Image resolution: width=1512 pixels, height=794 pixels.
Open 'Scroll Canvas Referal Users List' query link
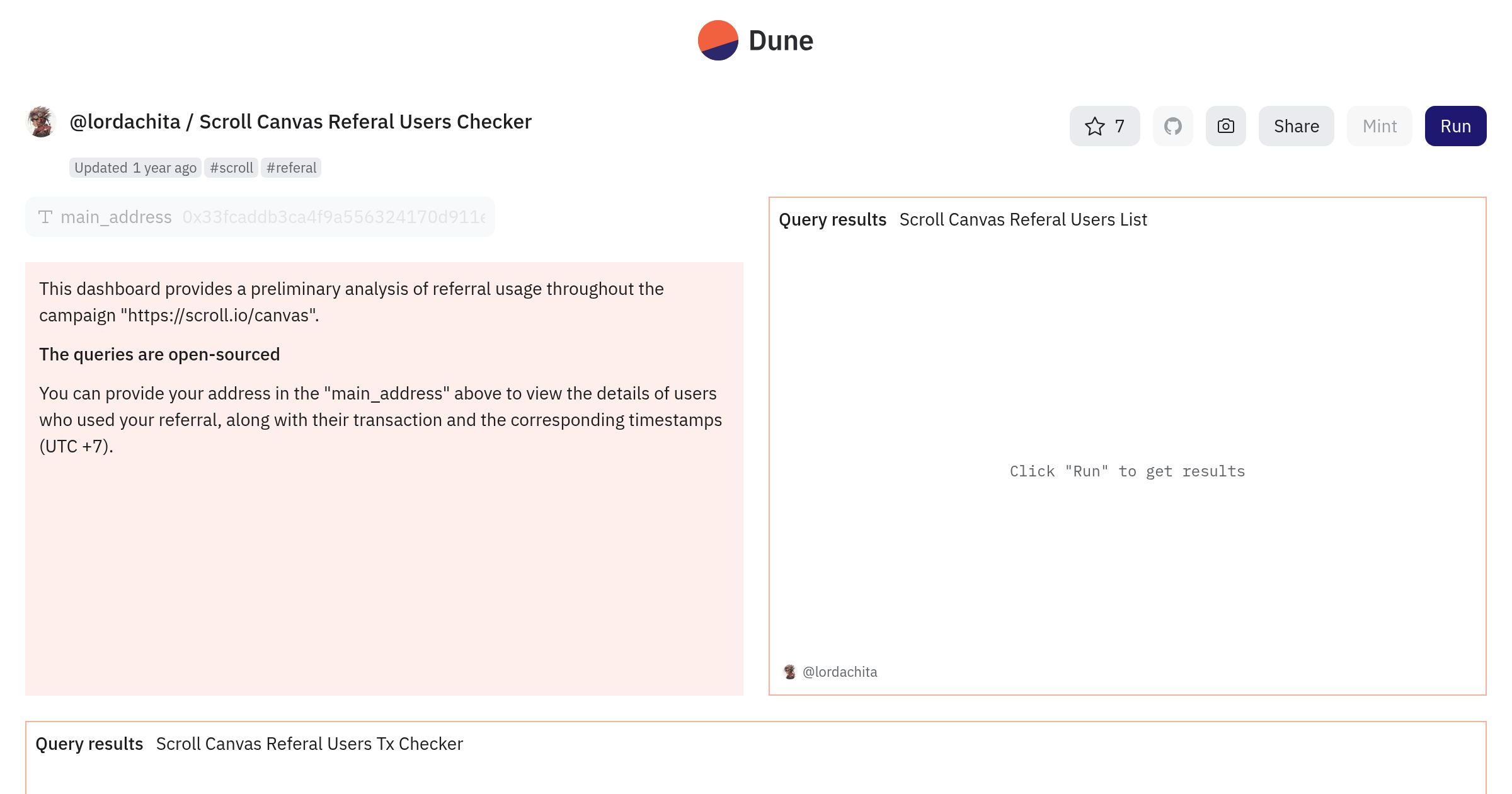1023,219
